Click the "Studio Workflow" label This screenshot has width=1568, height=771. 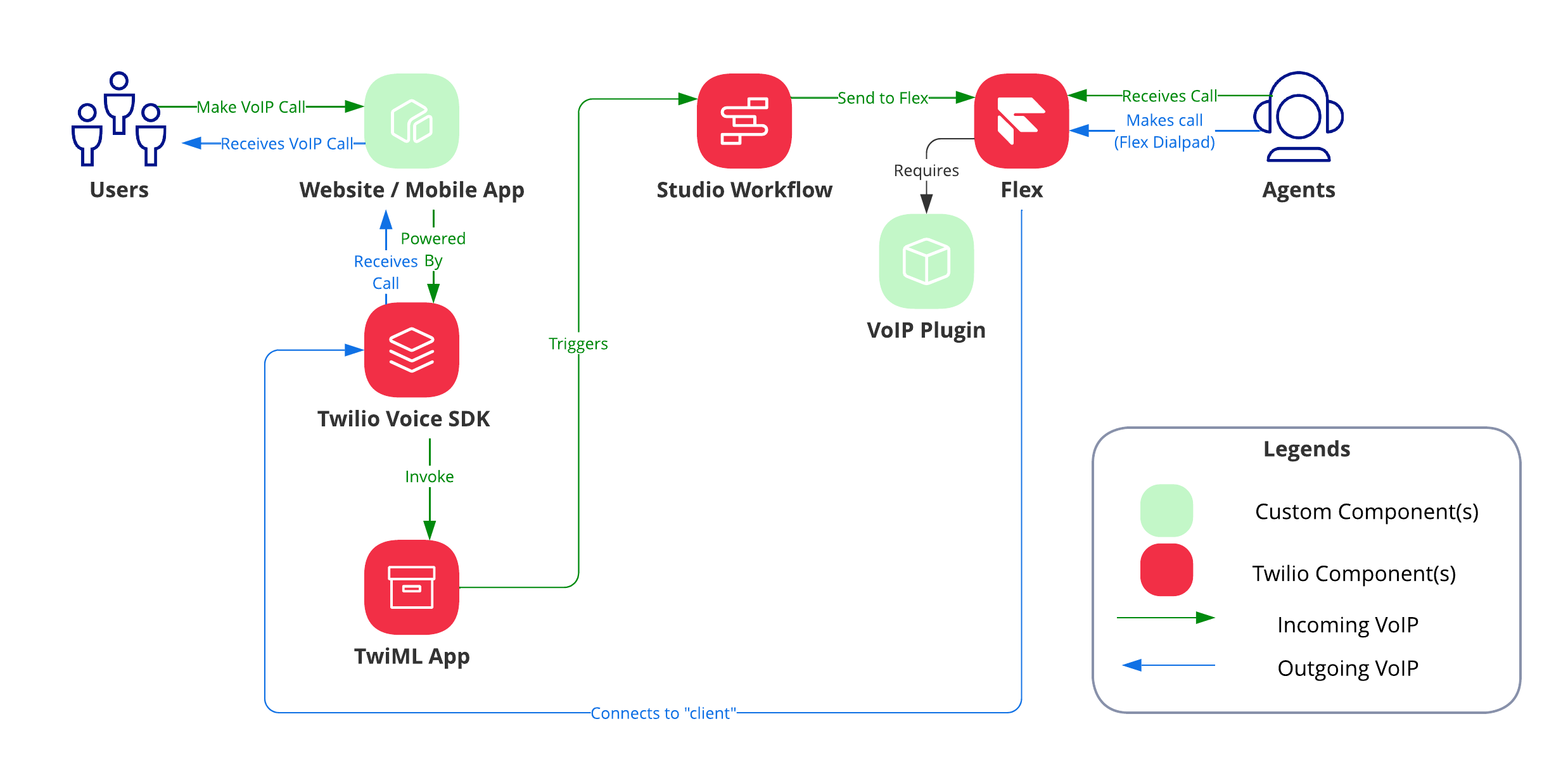coord(744,189)
